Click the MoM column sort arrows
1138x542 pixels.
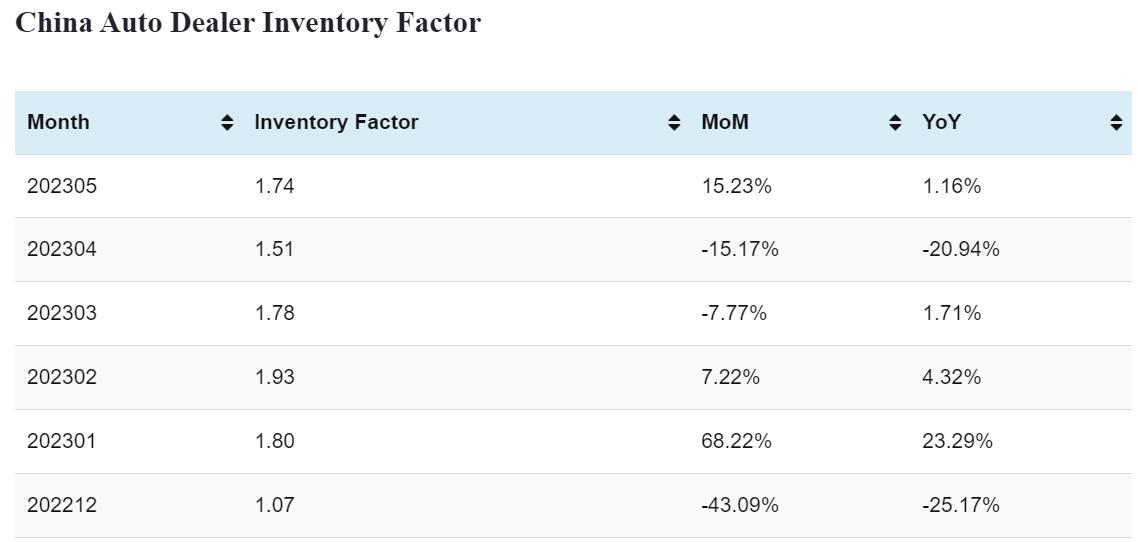(895, 123)
